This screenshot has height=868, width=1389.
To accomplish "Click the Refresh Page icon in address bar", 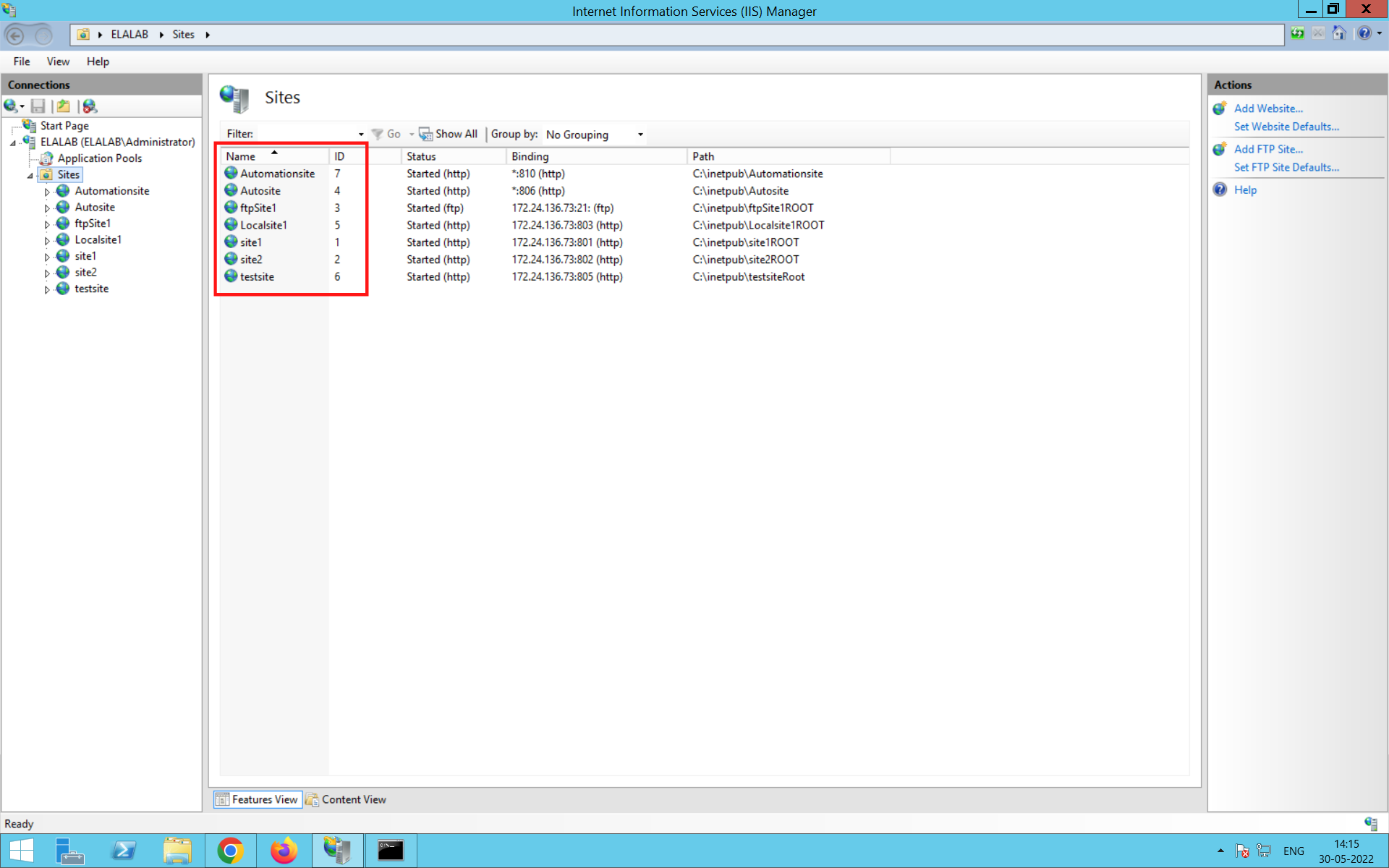I will click(x=1297, y=34).
